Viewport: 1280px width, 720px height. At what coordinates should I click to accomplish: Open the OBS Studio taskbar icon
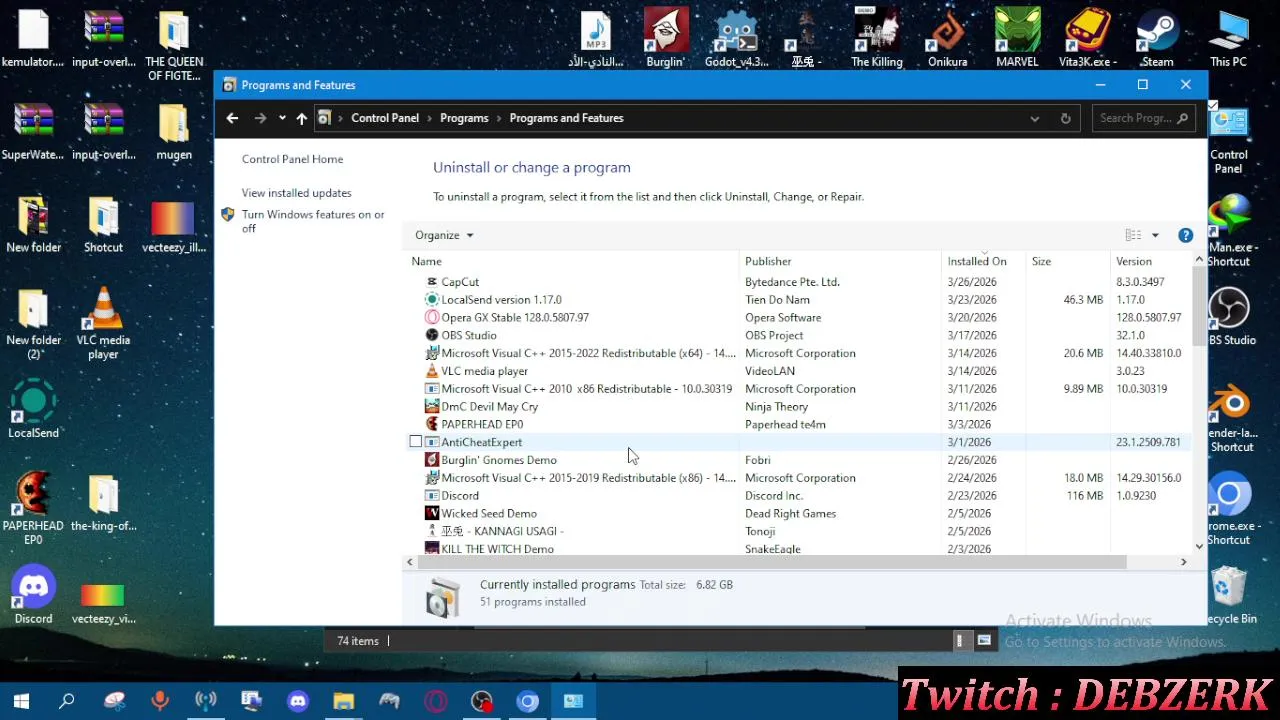[482, 702]
